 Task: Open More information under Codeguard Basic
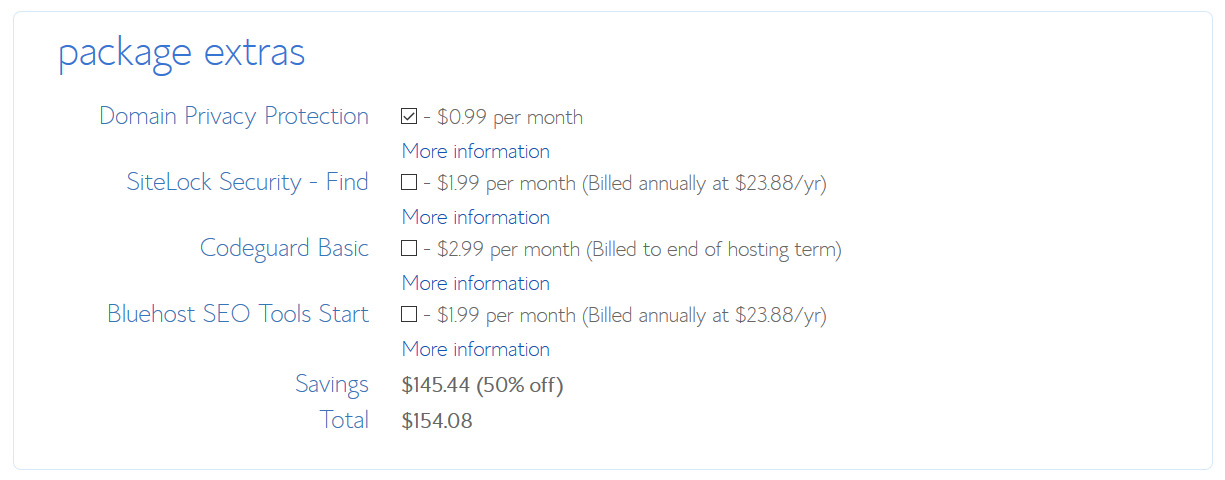tap(475, 283)
